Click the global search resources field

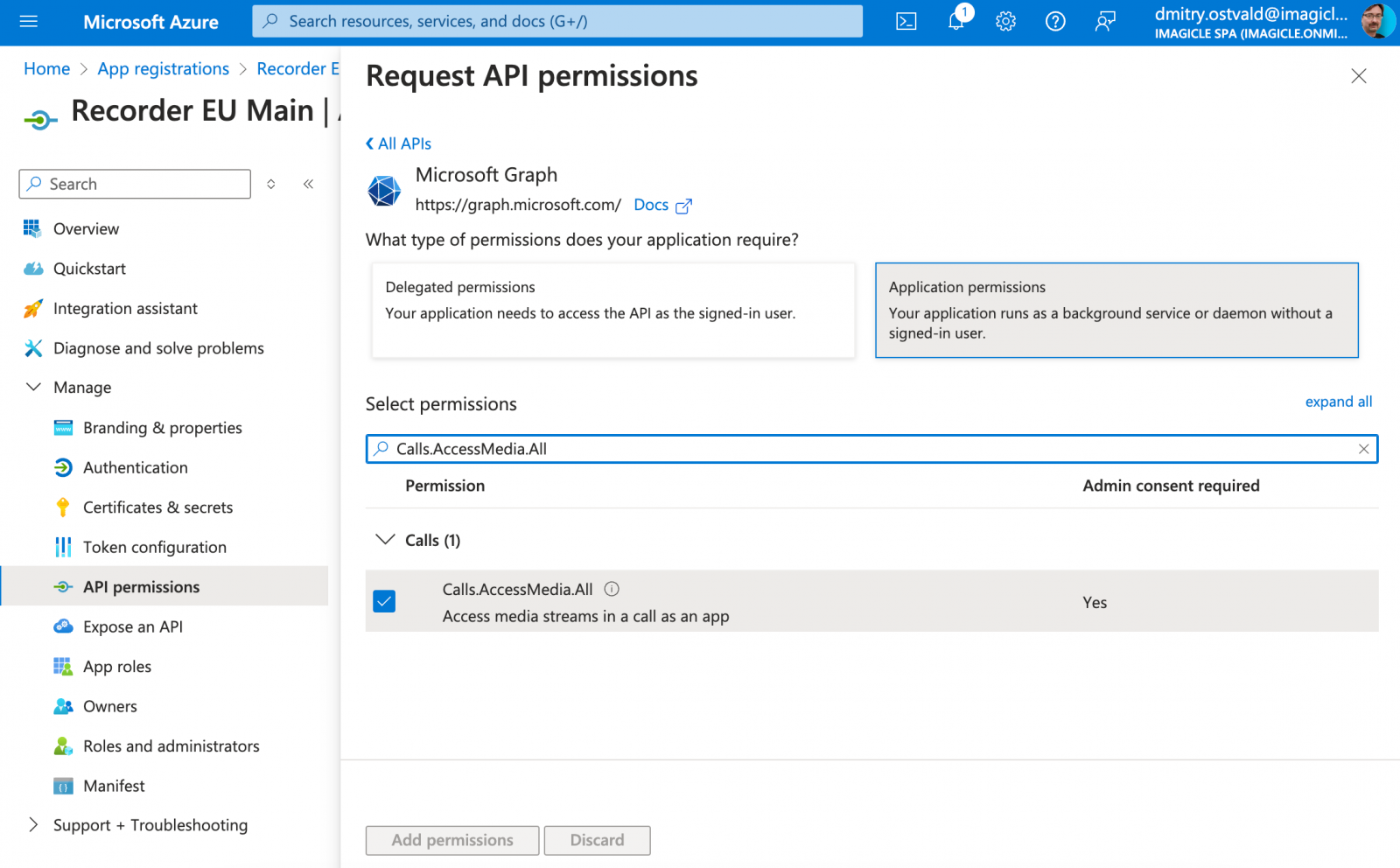pos(557,22)
